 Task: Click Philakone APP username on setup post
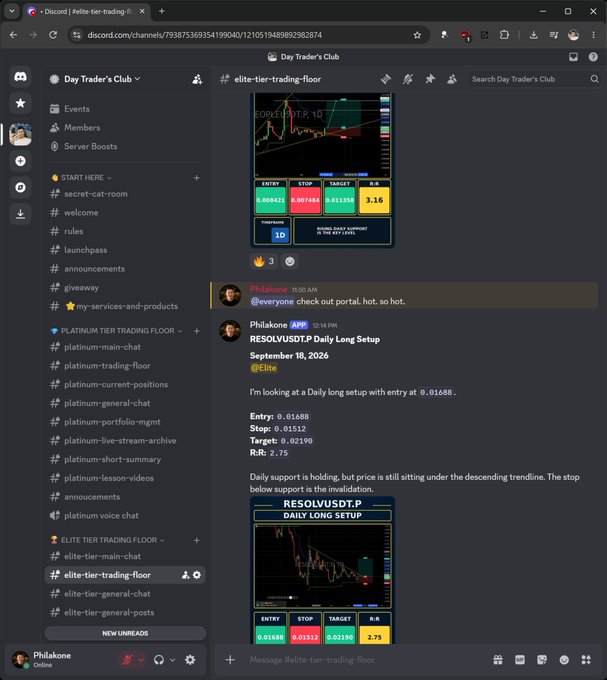[268, 325]
